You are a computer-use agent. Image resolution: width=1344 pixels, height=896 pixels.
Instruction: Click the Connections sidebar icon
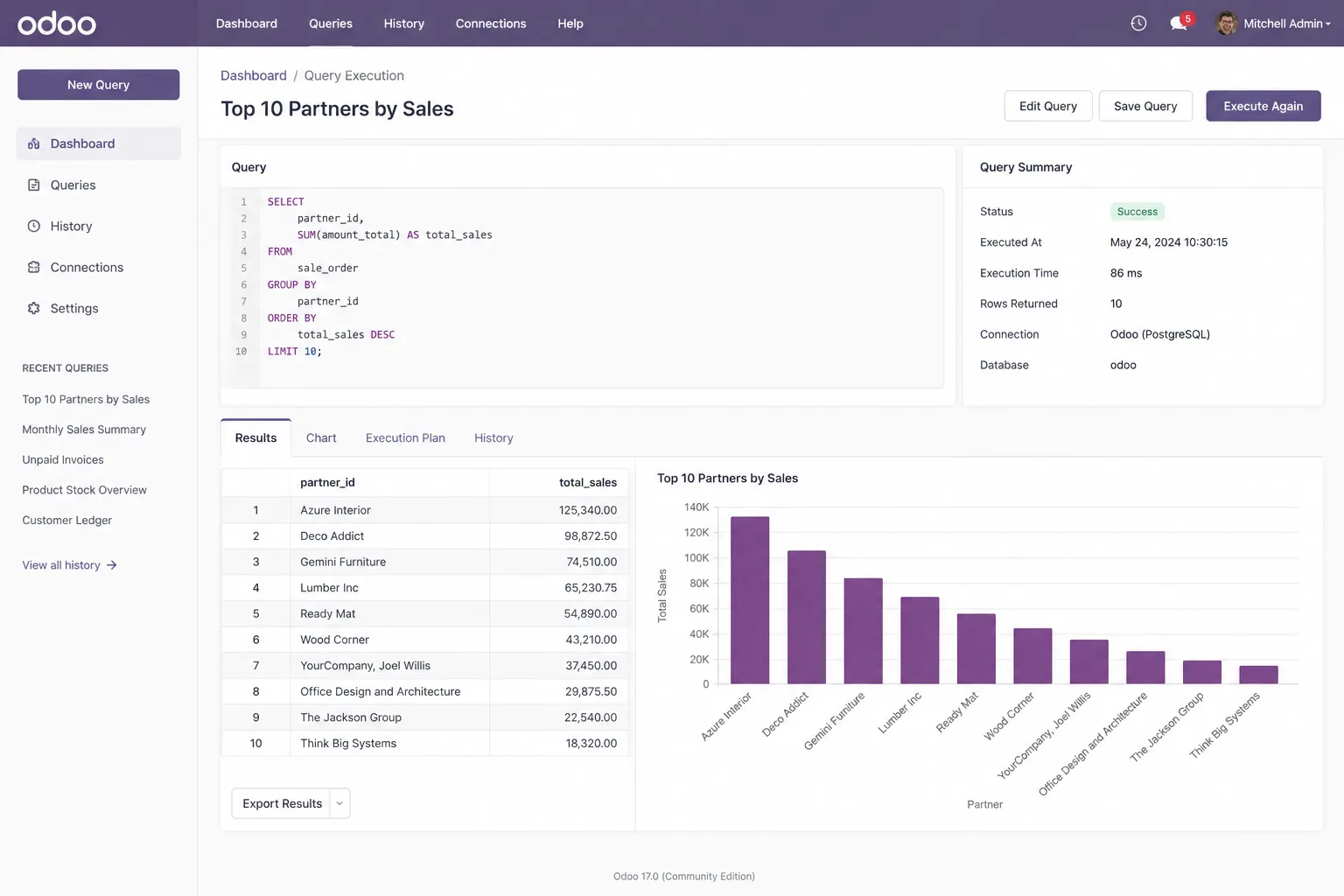pos(34,267)
